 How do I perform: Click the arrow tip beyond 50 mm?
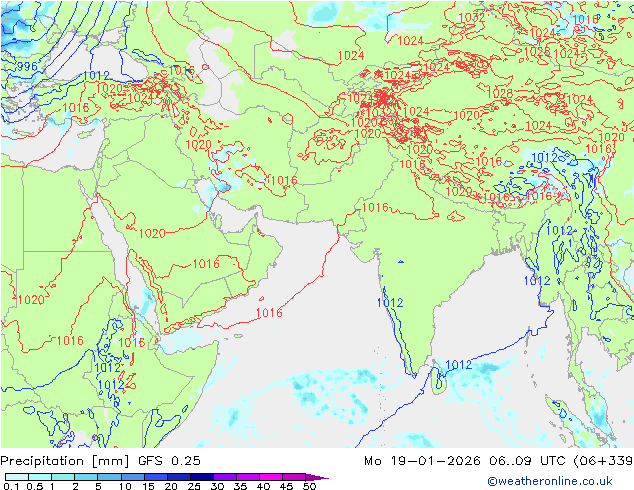pyautogui.click(x=317, y=477)
